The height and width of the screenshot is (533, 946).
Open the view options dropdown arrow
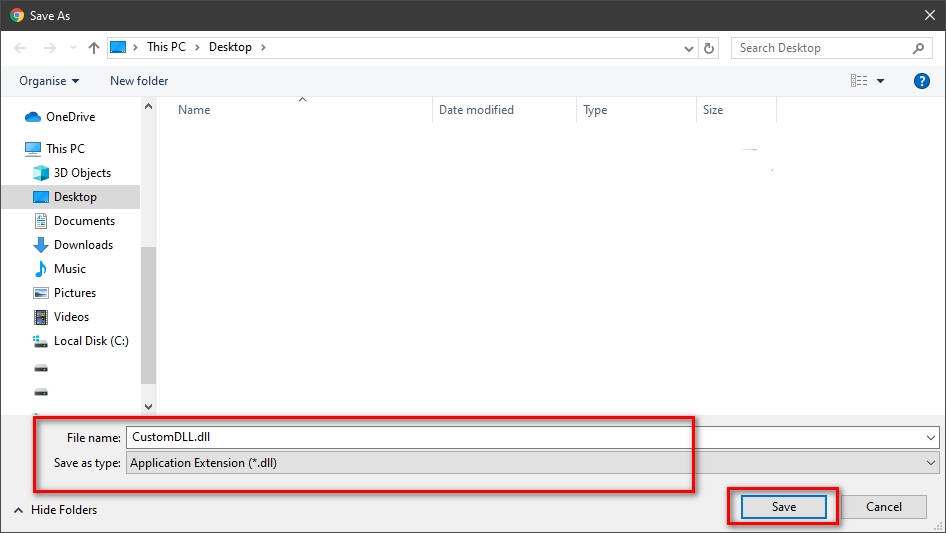[880, 81]
